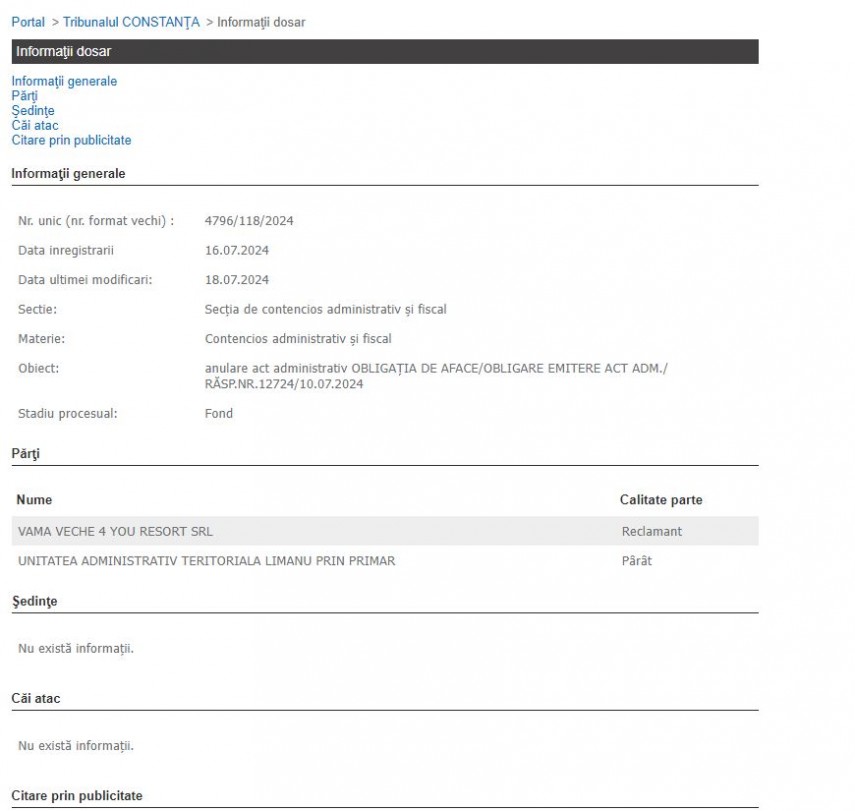The image size is (855, 811).
Task: Click the Sectie label
Action: click(x=37, y=309)
